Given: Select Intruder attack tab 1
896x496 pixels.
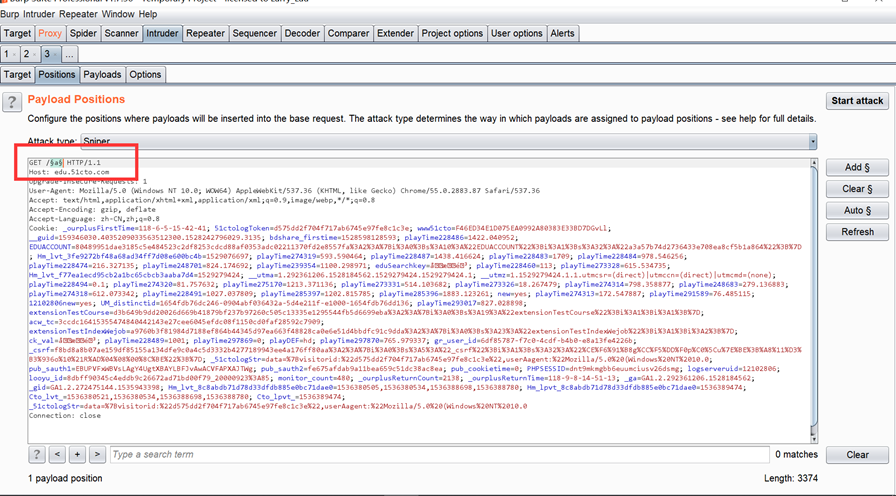Looking at the screenshot, I should [x=6, y=54].
